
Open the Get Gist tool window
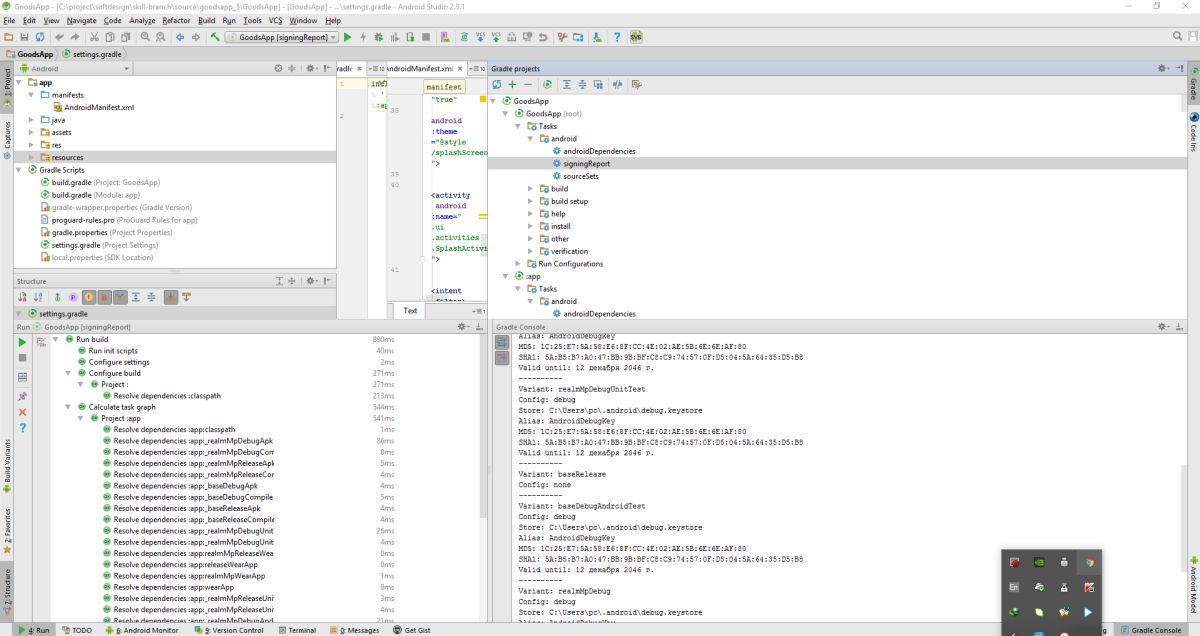tap(412, 630)
